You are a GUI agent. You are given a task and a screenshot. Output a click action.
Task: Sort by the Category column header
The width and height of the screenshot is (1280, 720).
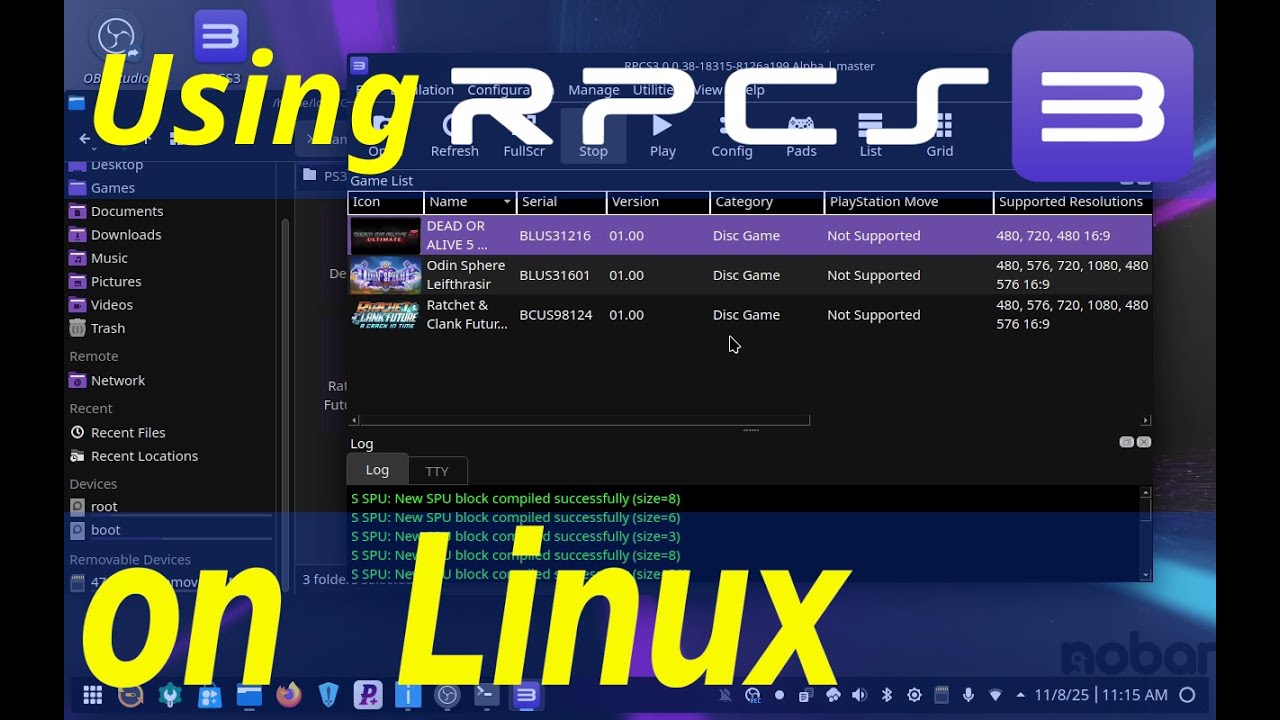tap(767, 202)
